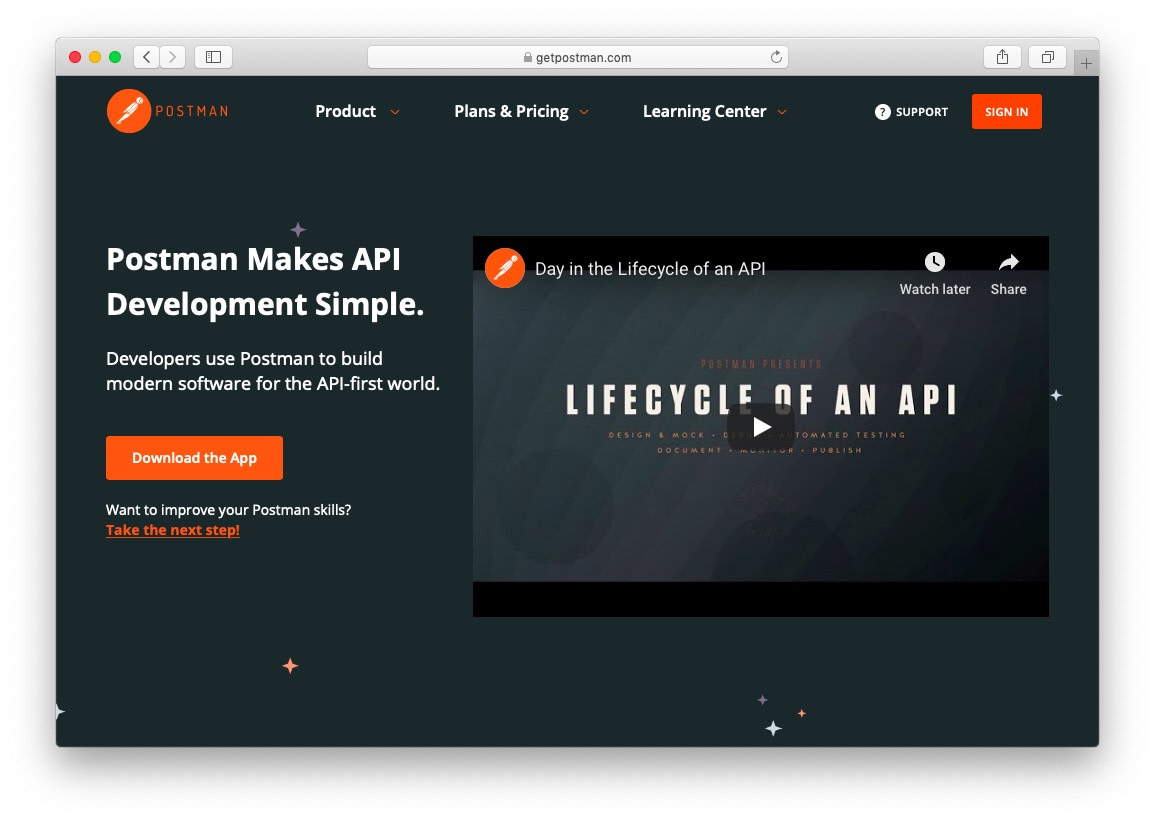Open the Plans & Pricing menu
This screenshot has width=1155, height=821.
pyautogui.click(x=511, y=111)
